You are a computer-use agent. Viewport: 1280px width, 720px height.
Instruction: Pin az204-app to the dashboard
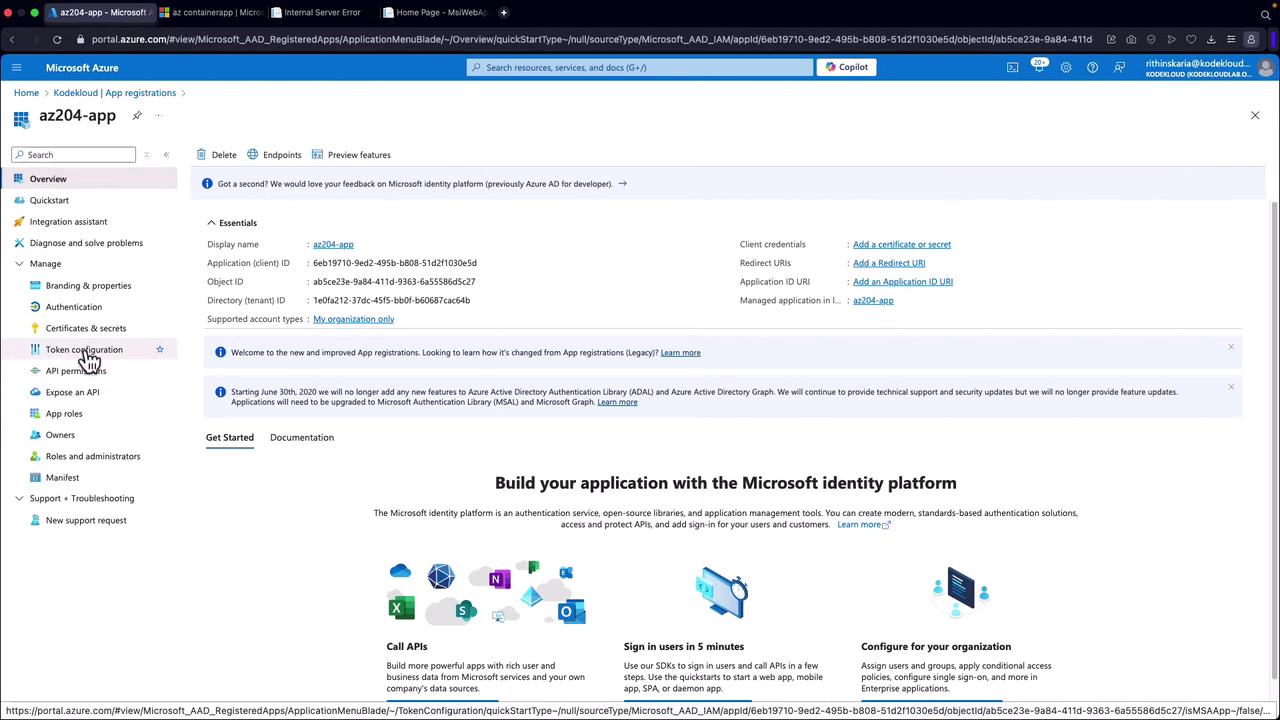pyautogui.click(x=137, y=115)
